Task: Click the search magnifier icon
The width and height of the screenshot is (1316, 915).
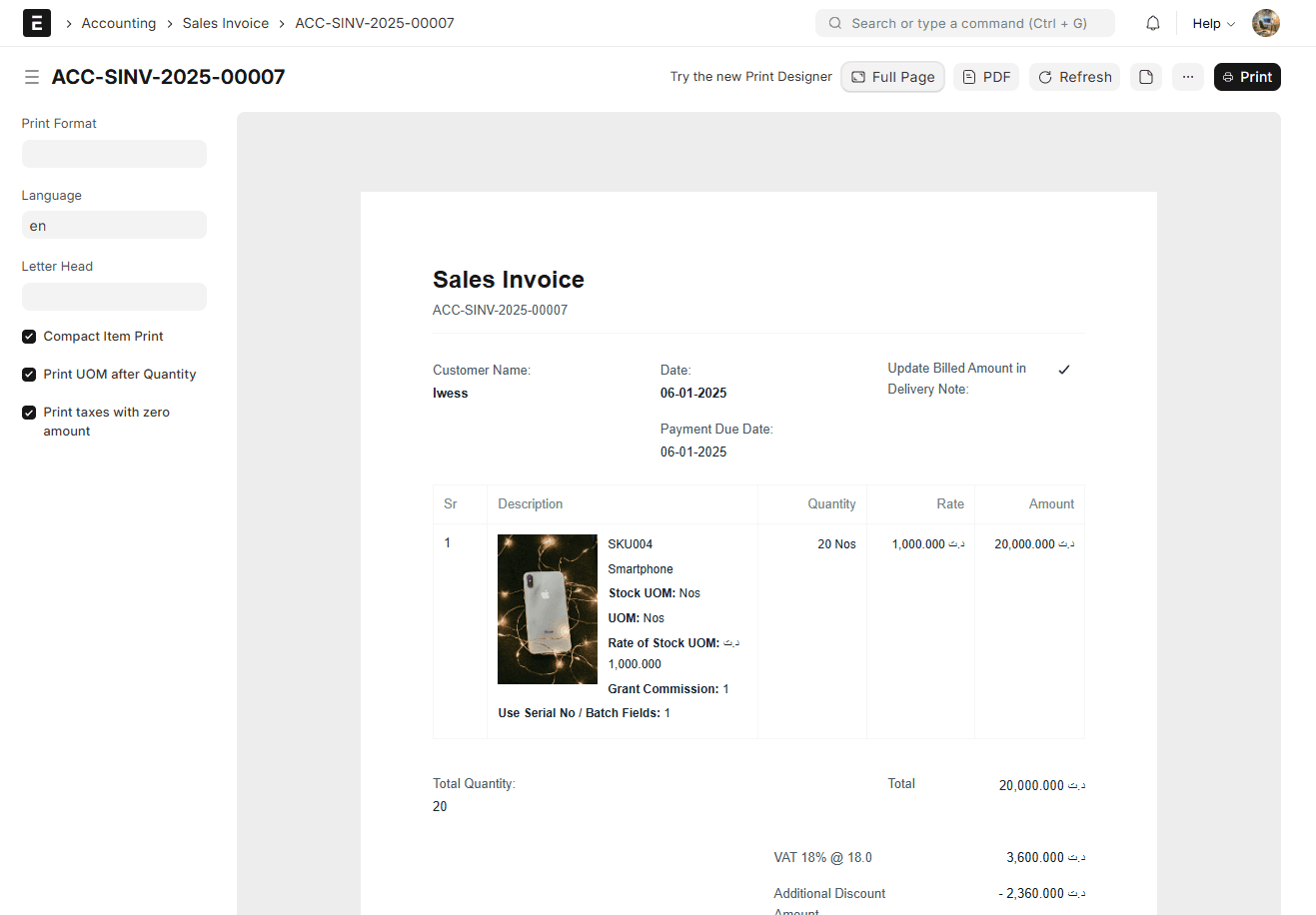Action: click(835, 23)
